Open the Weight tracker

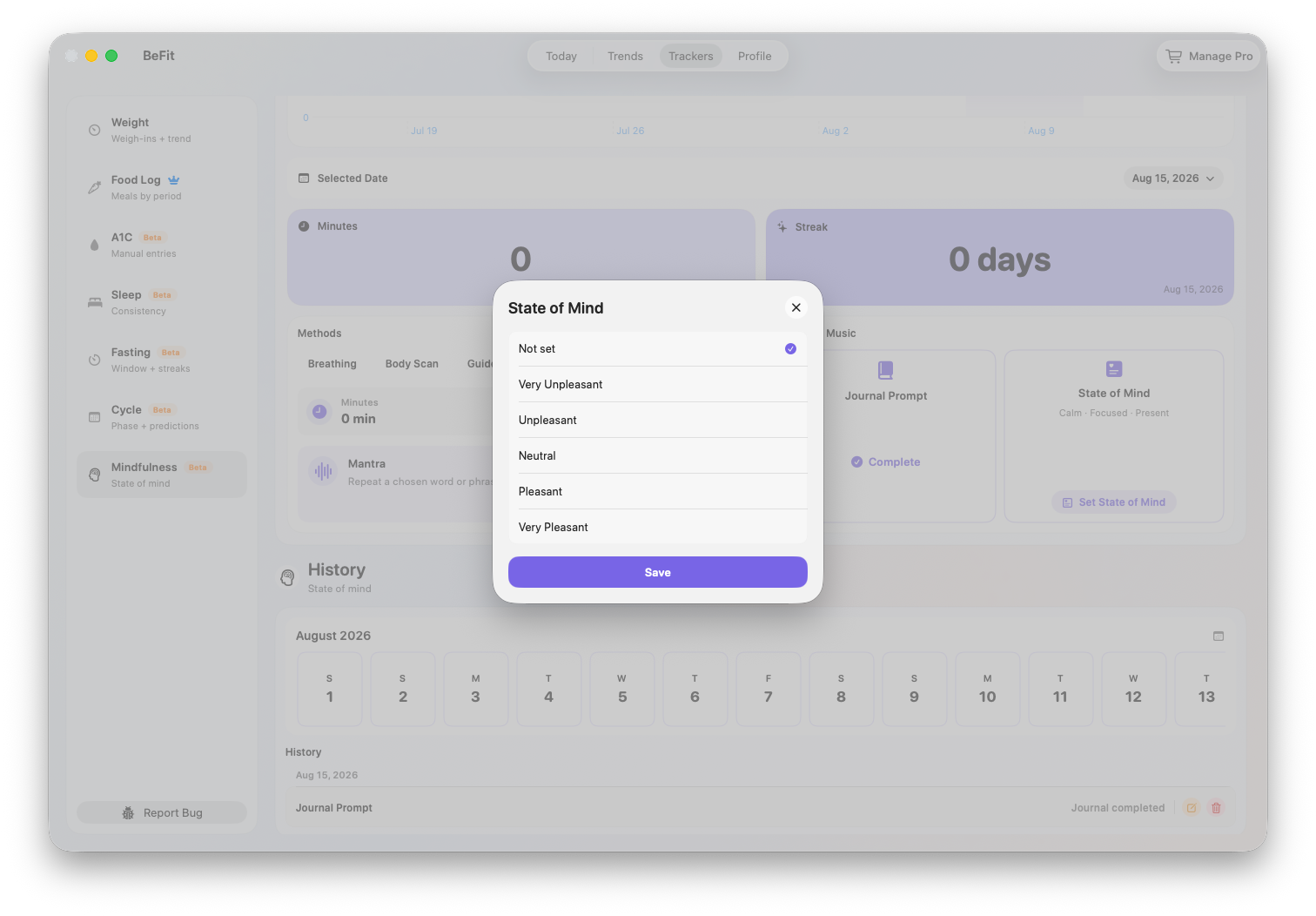tap(162, 130)
